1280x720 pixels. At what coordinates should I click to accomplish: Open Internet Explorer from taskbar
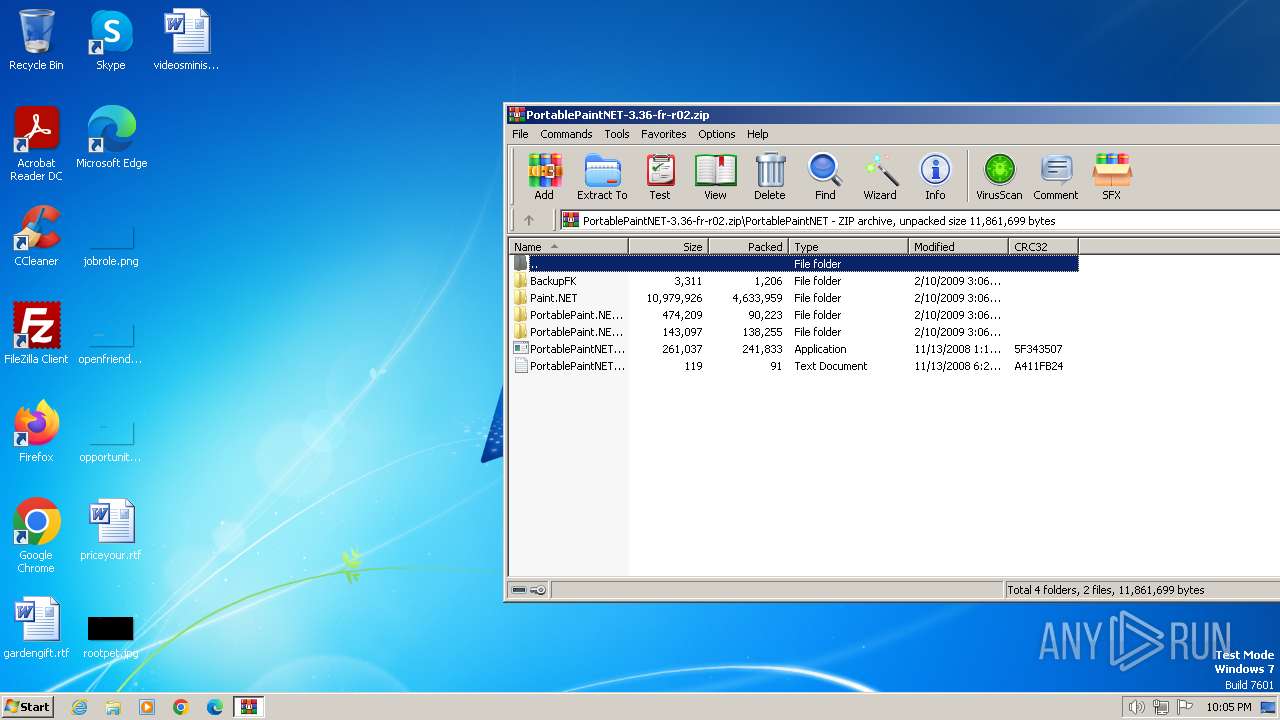tap(79, 707)
